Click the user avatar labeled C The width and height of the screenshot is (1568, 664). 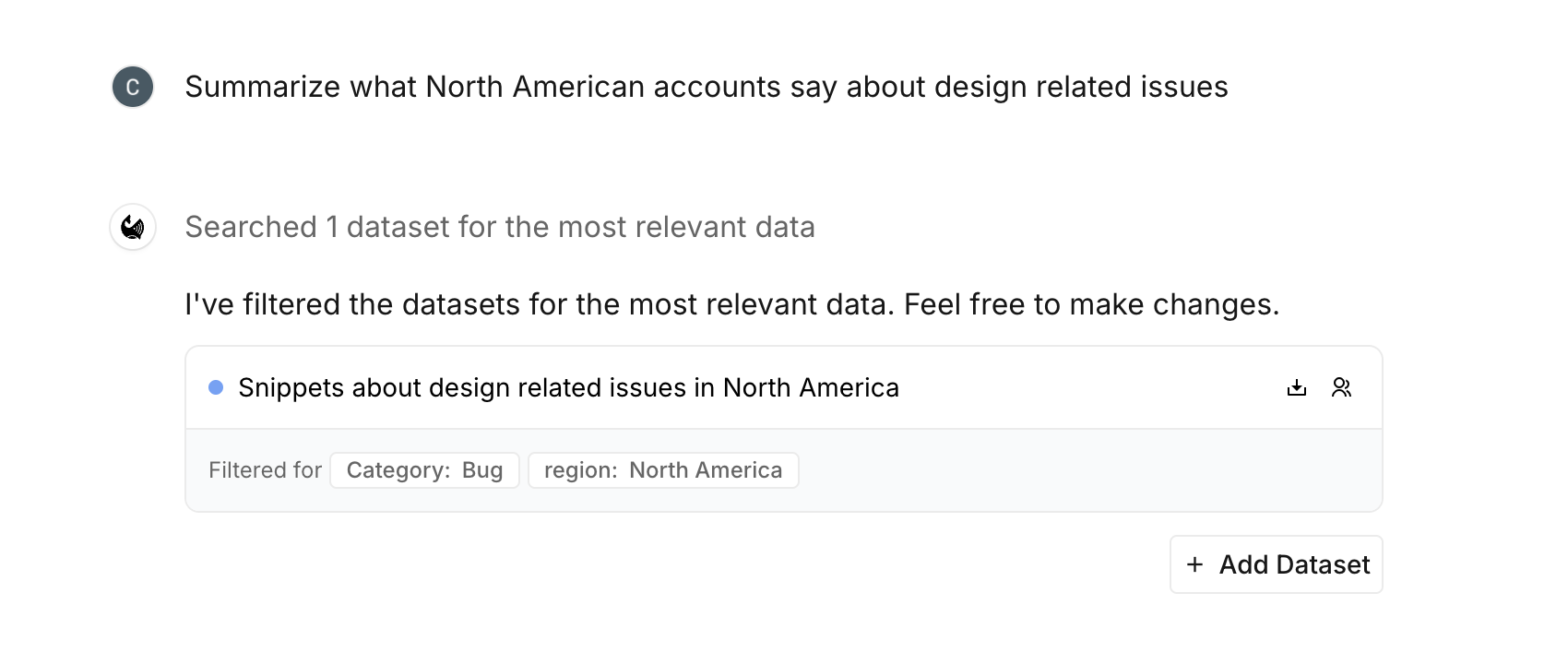tap(133, 87)
